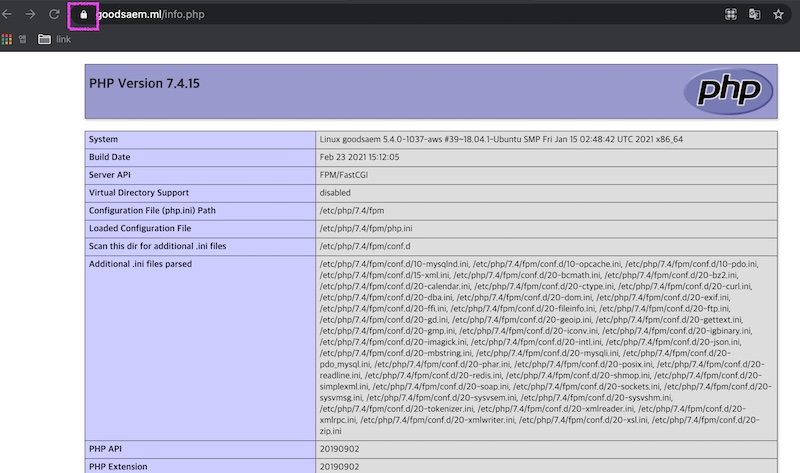Open the grid extension icon in address bar
This screenshot has width=800, height=473.
(731, 14)
